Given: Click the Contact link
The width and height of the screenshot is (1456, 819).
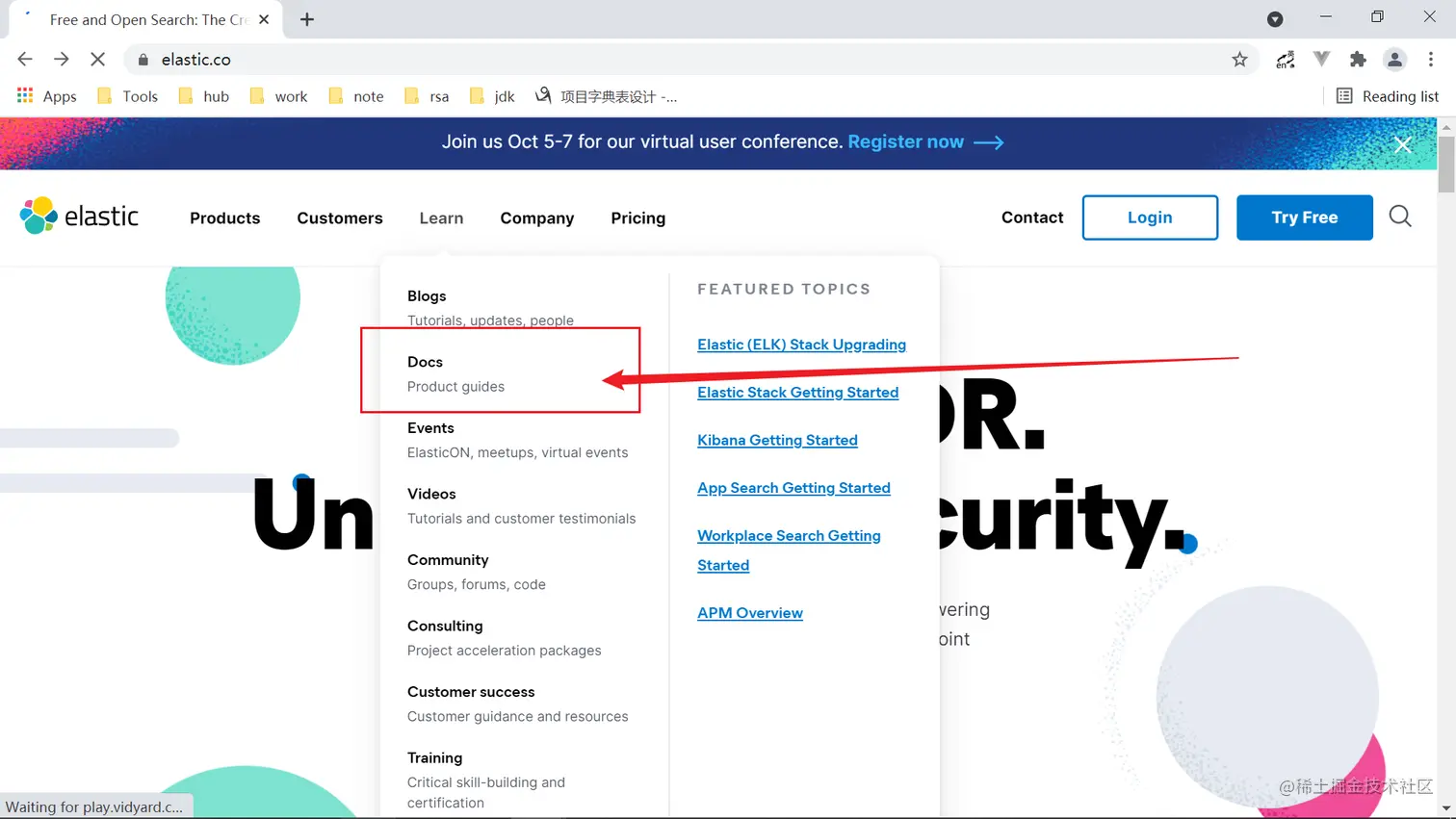Looking at the screenshot, I should pyautogui.click(x=1032, y=218).
